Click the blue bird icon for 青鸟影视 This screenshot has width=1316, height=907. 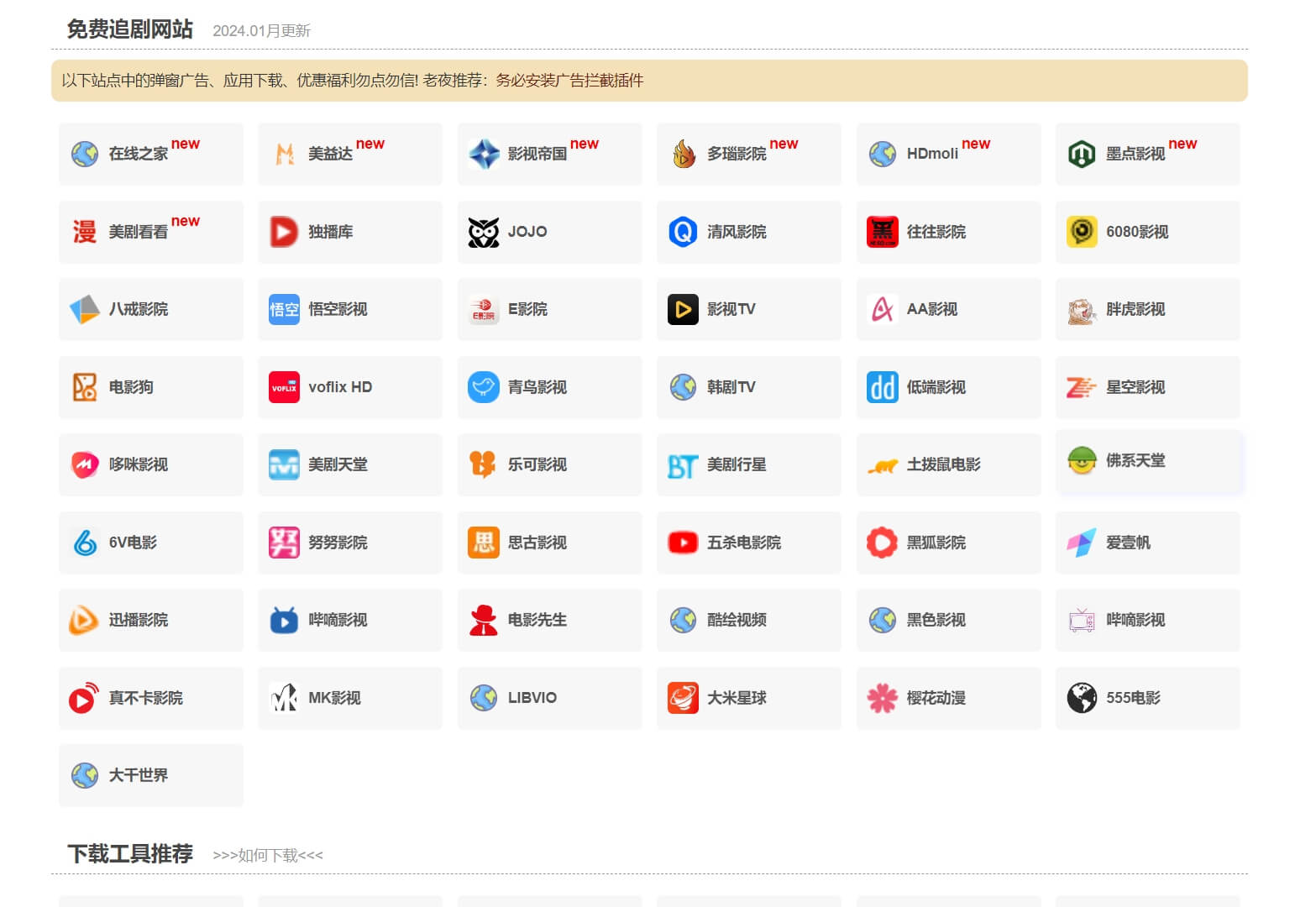483,387
